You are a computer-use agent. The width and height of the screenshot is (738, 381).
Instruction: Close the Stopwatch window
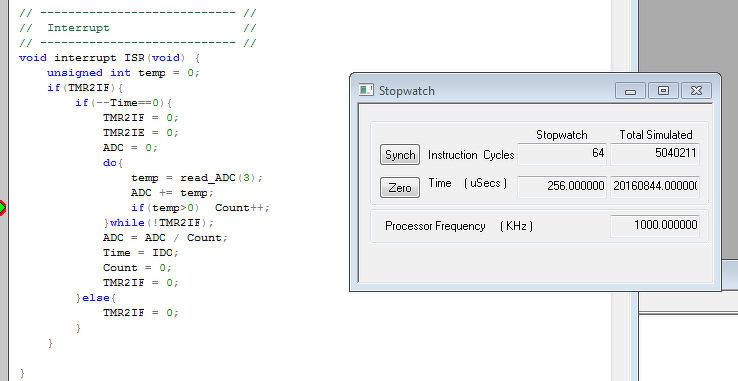pos(696,90)
